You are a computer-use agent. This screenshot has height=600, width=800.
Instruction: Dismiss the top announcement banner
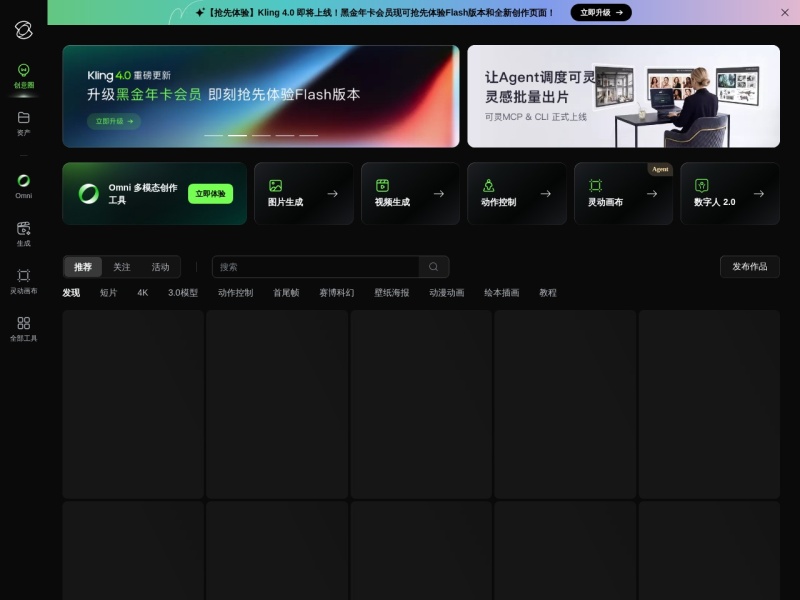coord(785,12)
